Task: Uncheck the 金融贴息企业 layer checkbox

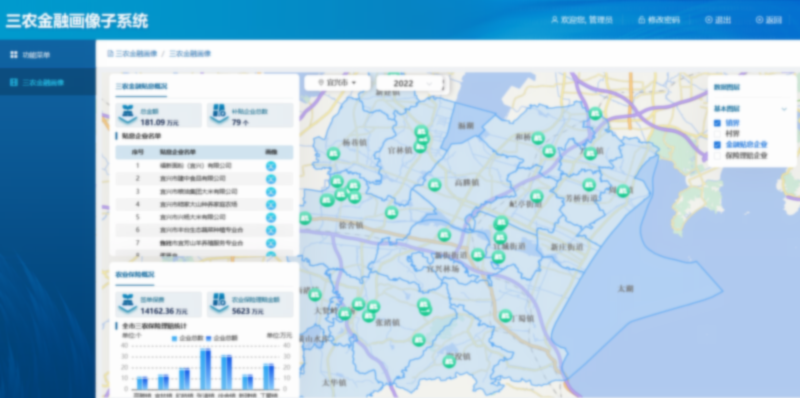Action: [717, 145]
